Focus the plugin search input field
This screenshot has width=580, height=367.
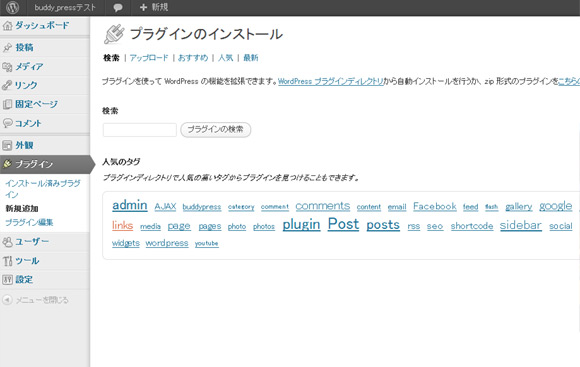[140, 130]
